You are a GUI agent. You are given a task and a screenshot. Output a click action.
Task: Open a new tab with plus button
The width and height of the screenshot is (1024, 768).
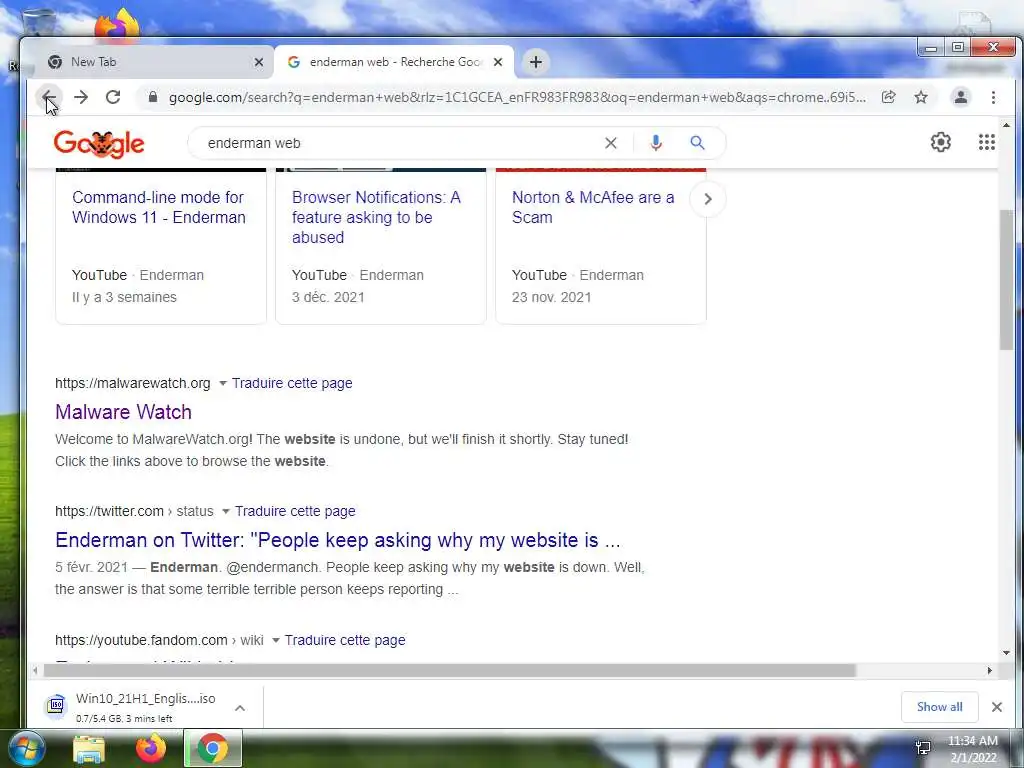pyautogui.click(x=536, y=62)
